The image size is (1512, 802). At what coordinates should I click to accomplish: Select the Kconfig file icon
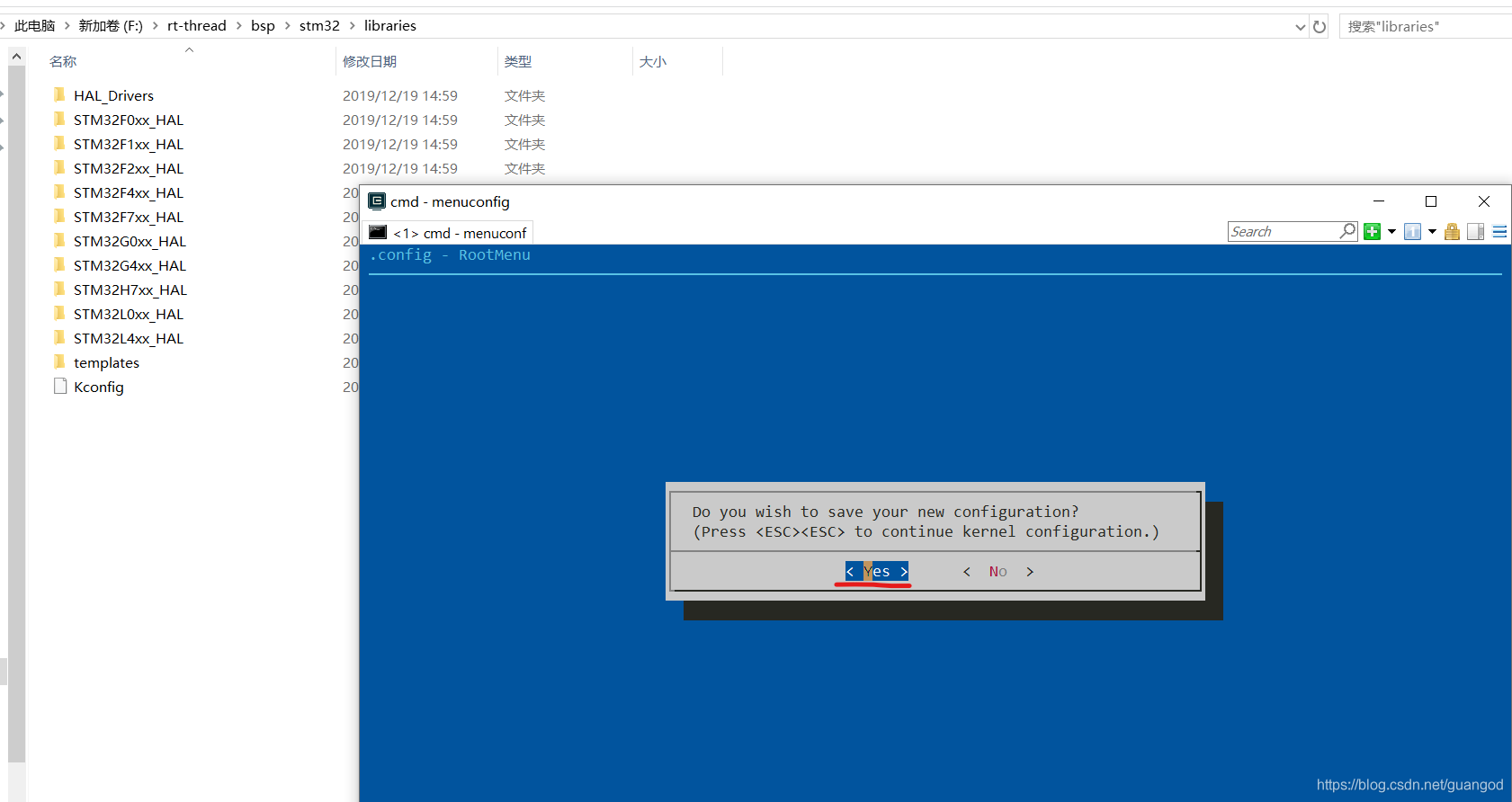(60, 386)
